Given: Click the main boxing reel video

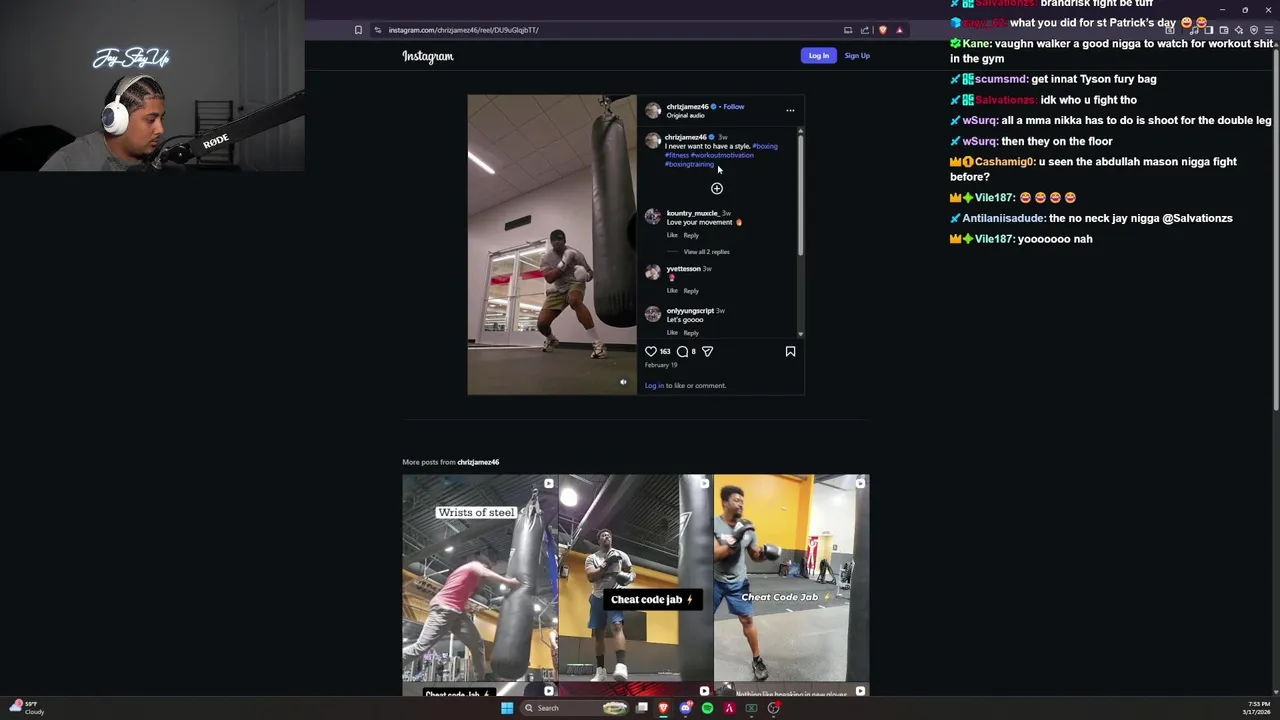Looking at the screenshot, I should click(552, 245).
